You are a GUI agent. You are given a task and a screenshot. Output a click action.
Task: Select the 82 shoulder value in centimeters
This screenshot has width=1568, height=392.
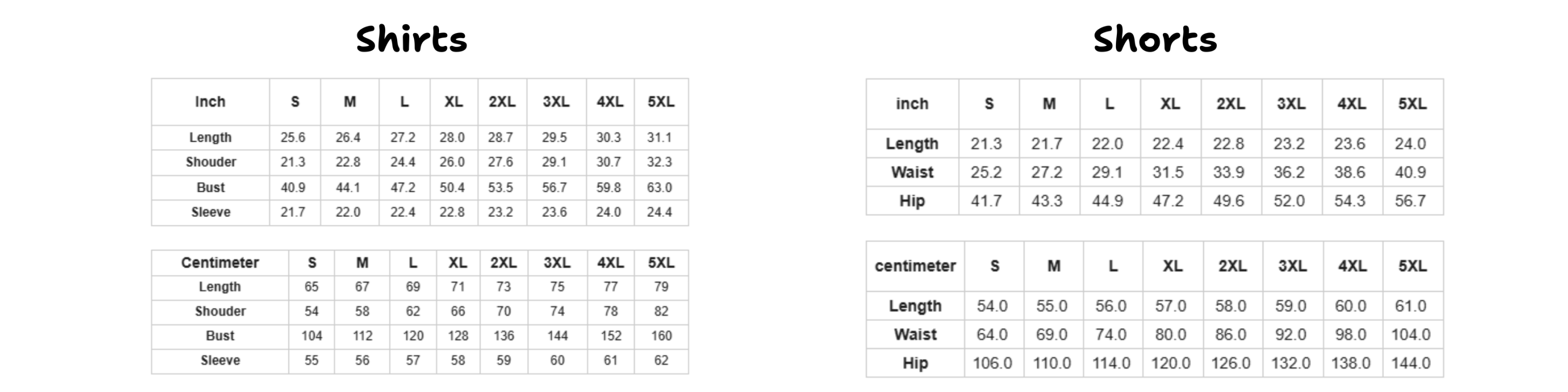661,312
